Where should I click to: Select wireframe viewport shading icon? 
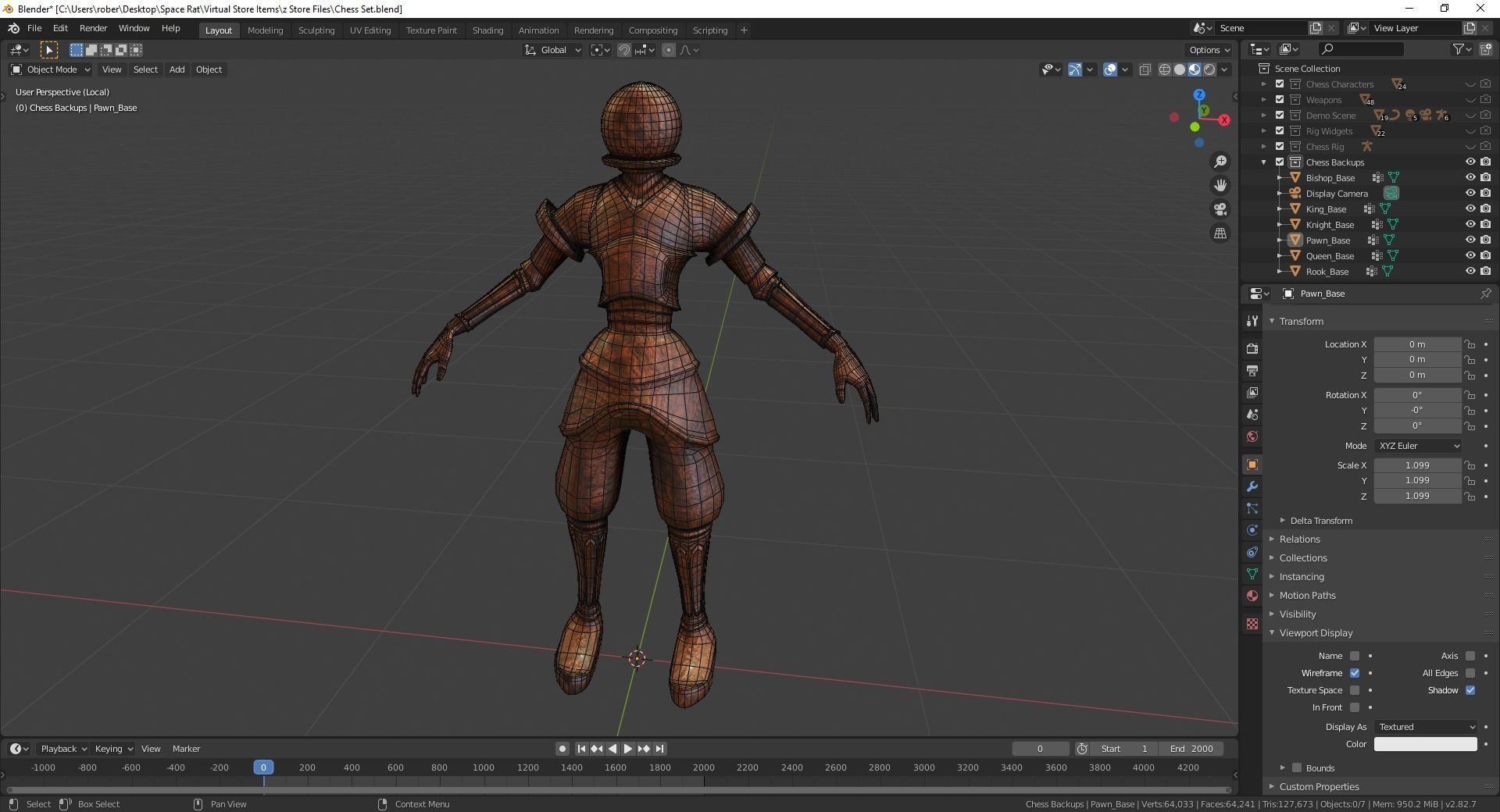tap(1164, 69)
